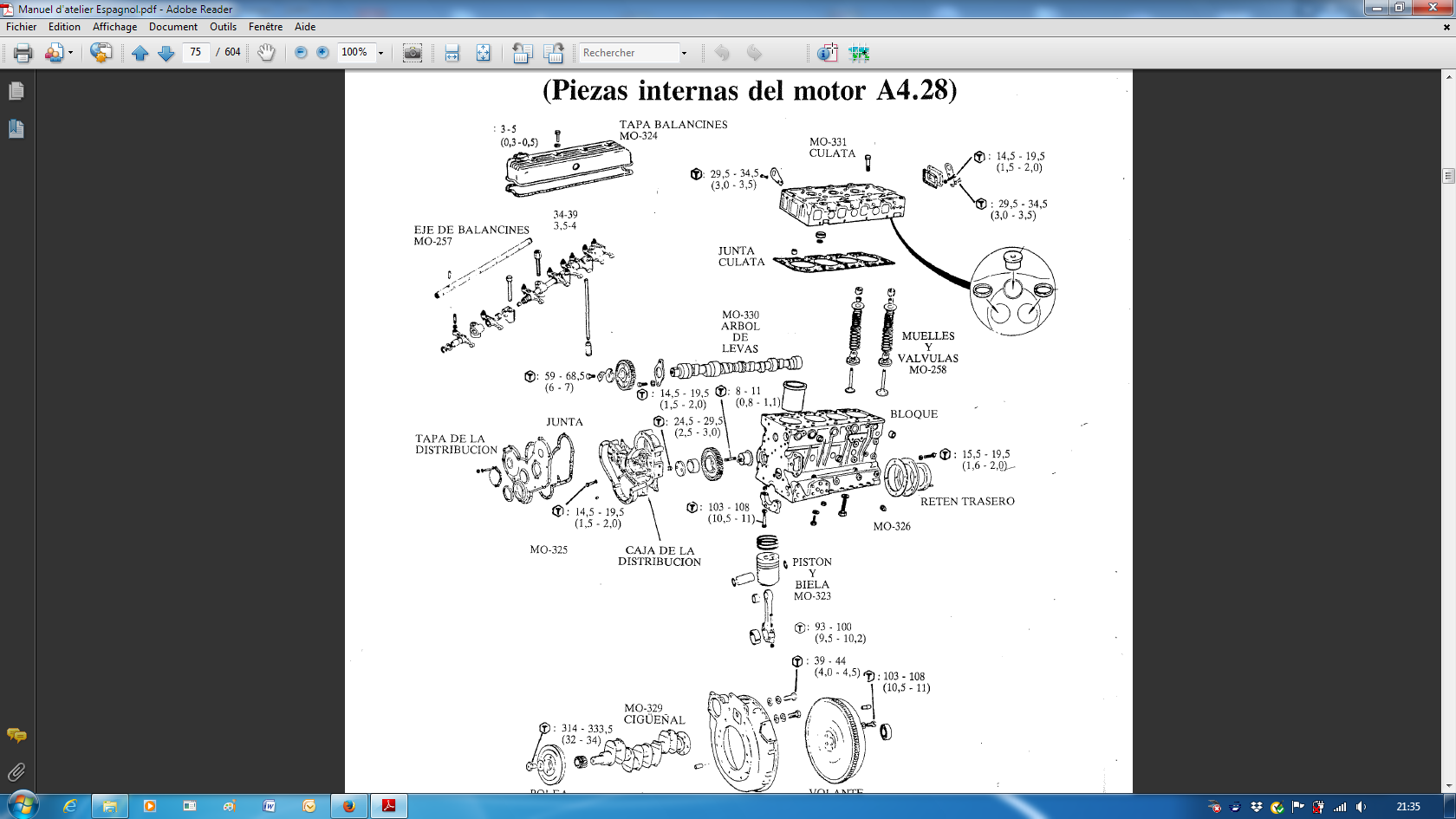The image size is (1456, 819).
Task: Open the Affichage menu
Action: (114, 27)
